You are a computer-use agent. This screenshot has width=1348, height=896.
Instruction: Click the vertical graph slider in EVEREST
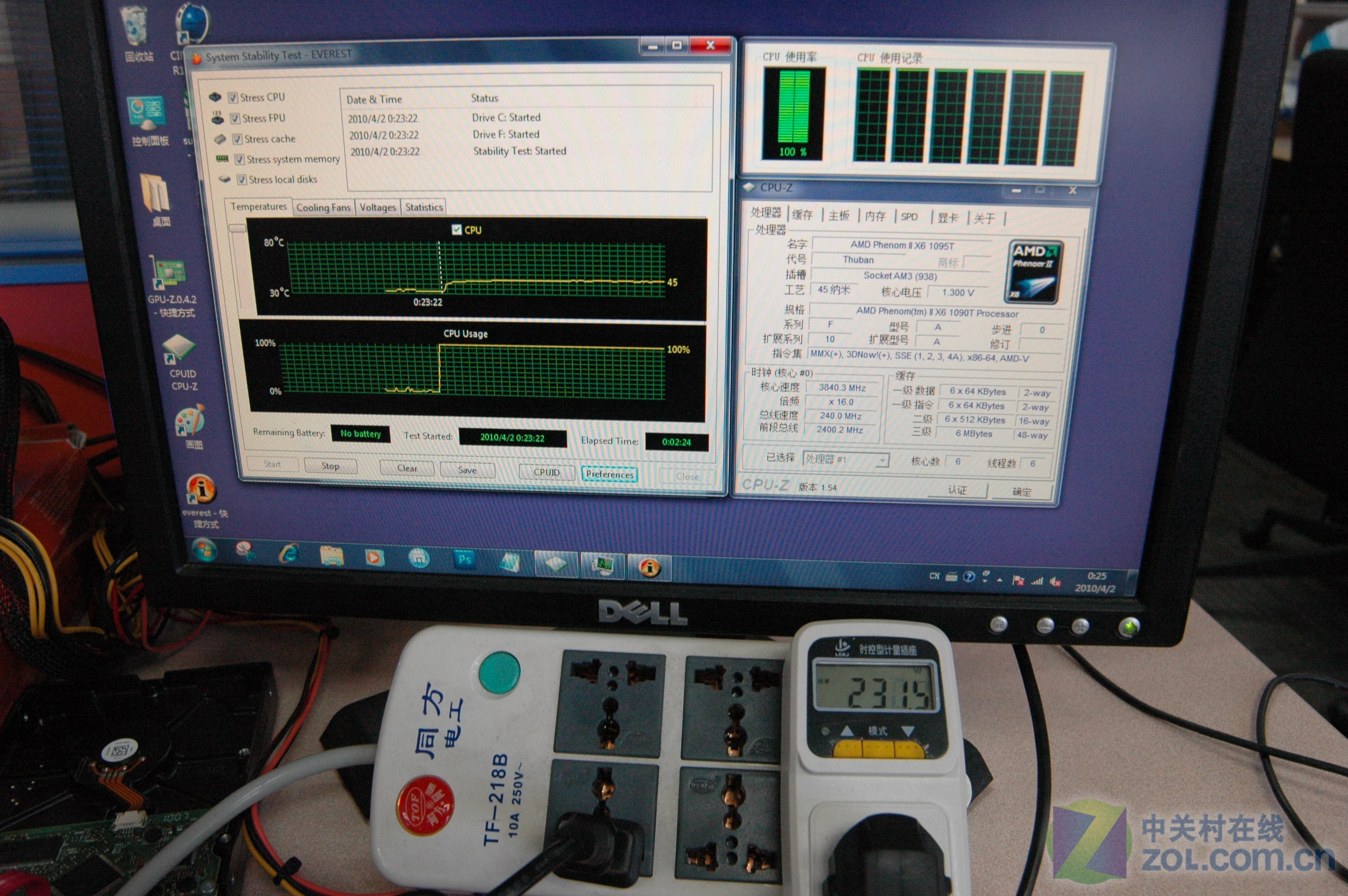pyautogui.click(x=238, y=228)
